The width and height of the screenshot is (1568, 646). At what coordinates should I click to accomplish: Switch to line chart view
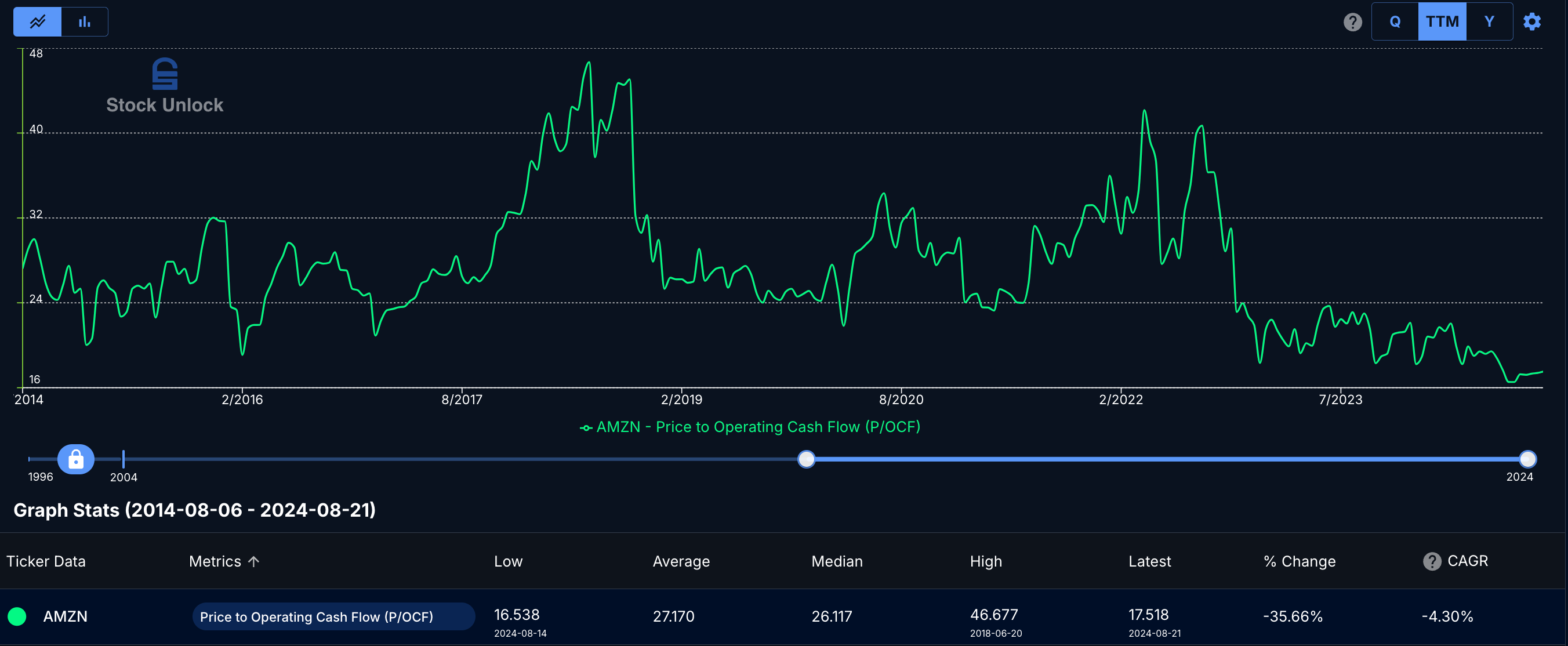(37, 22)
